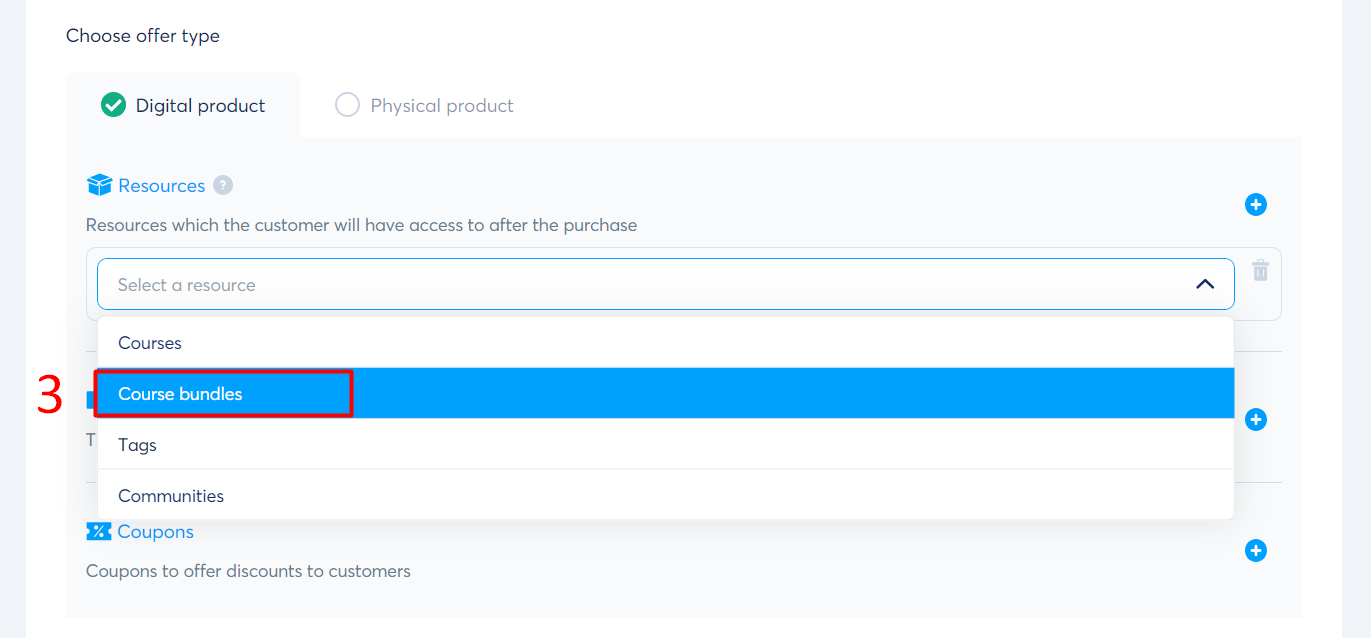Collapse the resource dropdown using its chevron
This screenshot has width=1371, height=638.
pyautogui.click(x=1204, y=284)
